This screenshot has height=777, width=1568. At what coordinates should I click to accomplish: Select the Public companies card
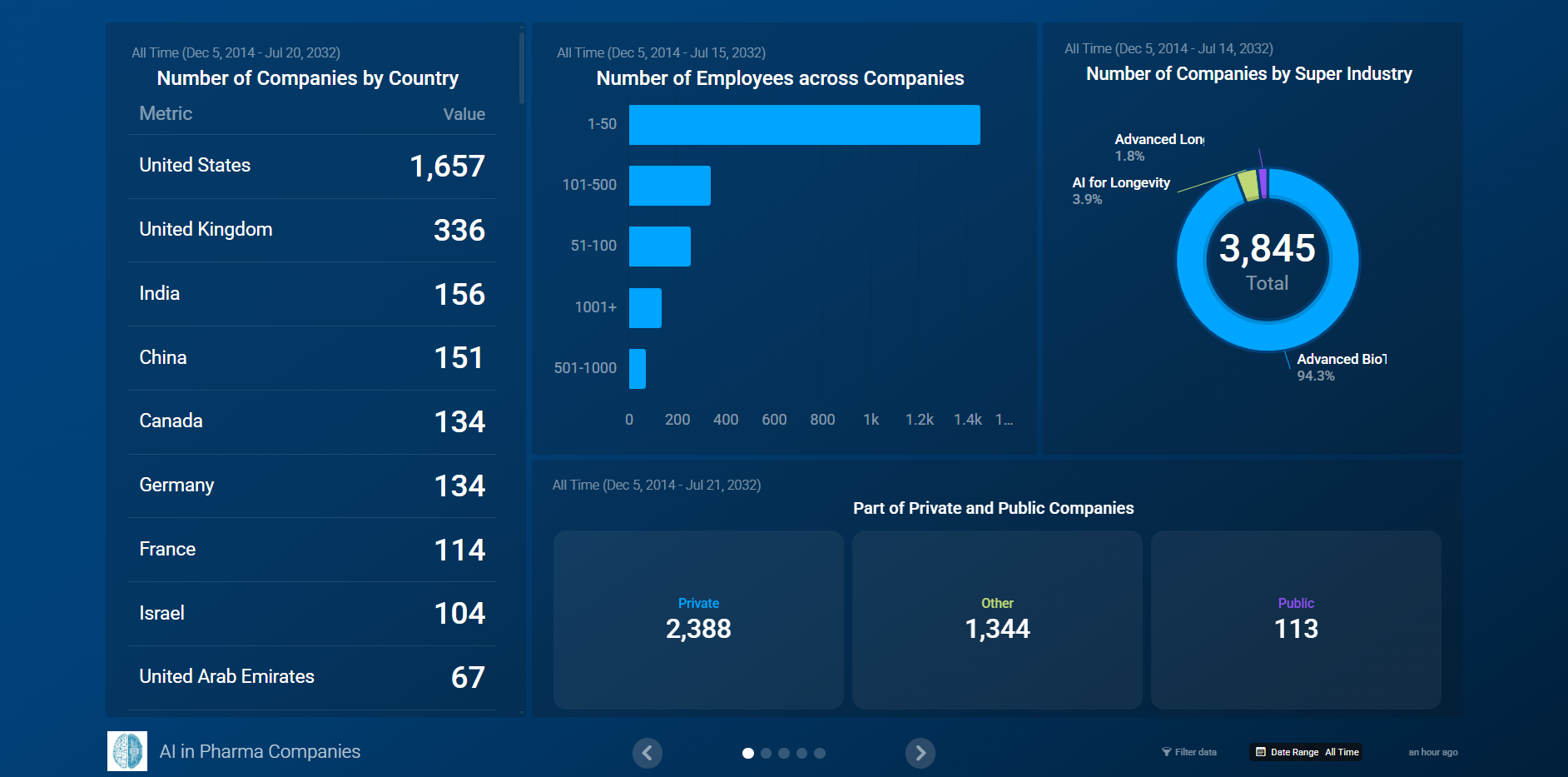[x=1296, y=620]
